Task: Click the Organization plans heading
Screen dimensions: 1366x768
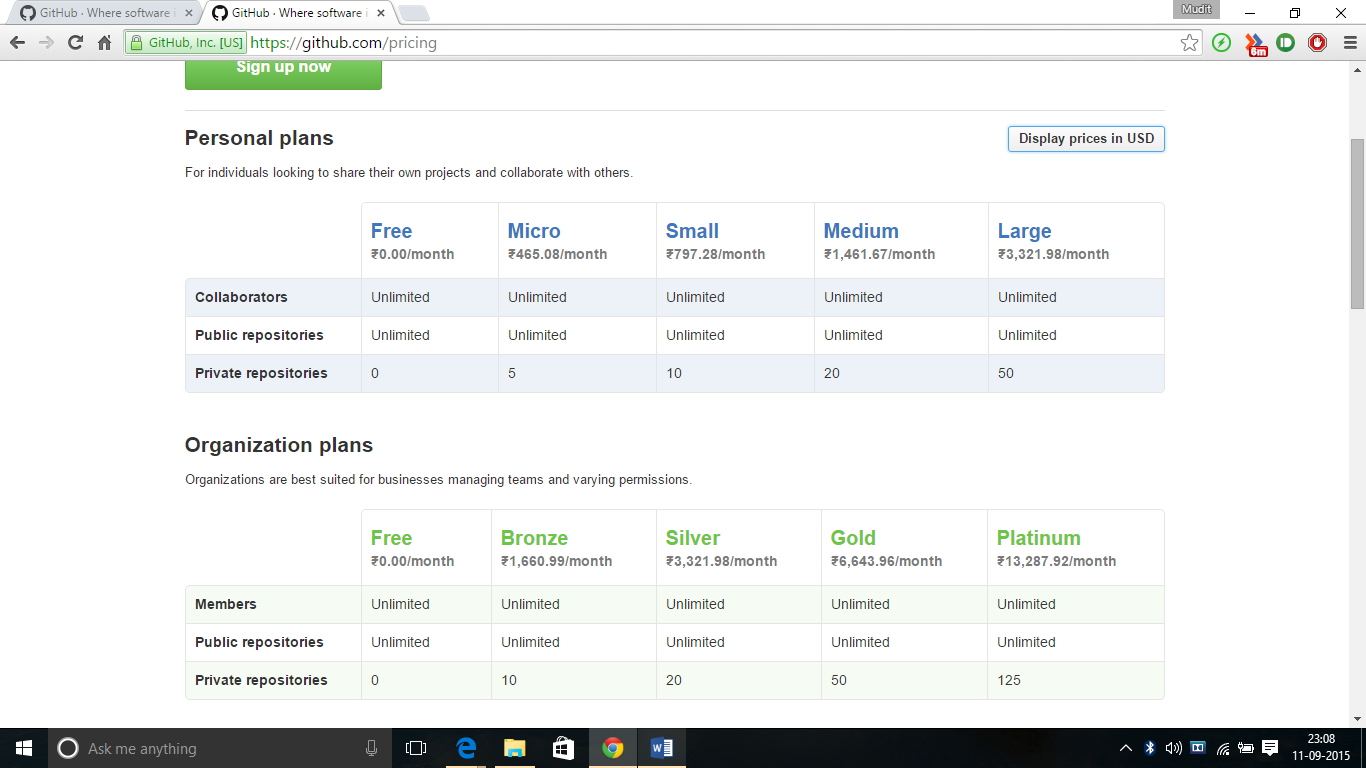Action: click(x=279, y=446)
